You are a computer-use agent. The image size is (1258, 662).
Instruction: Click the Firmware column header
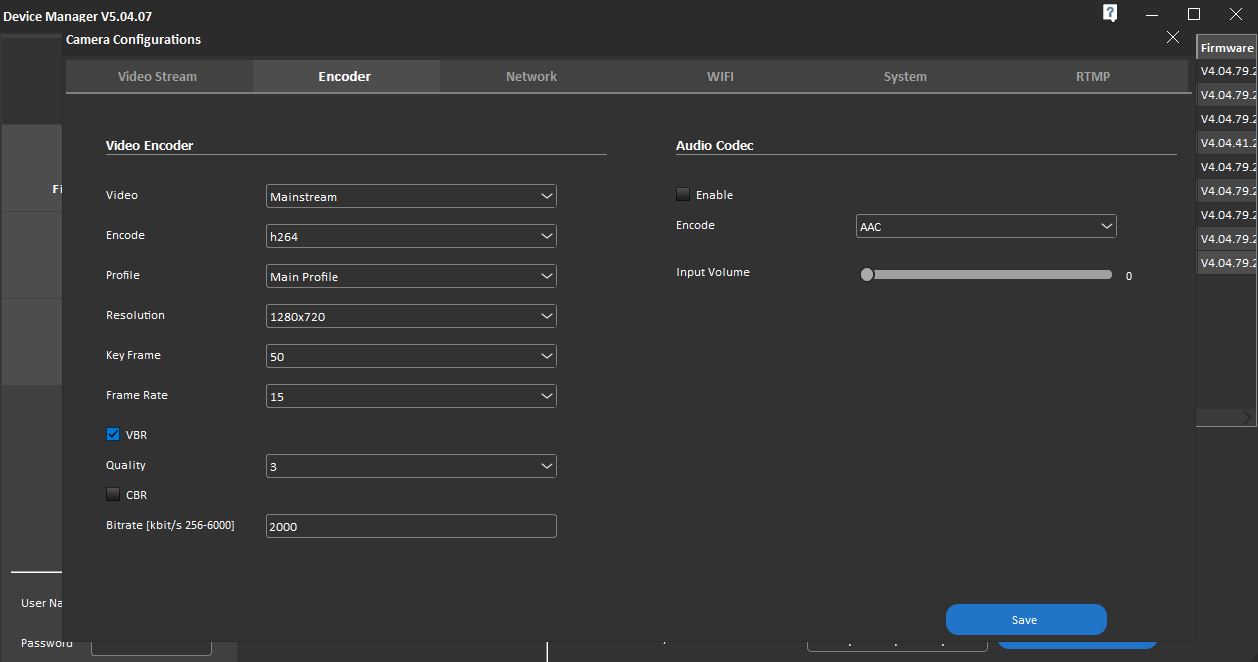[1227, 47]
